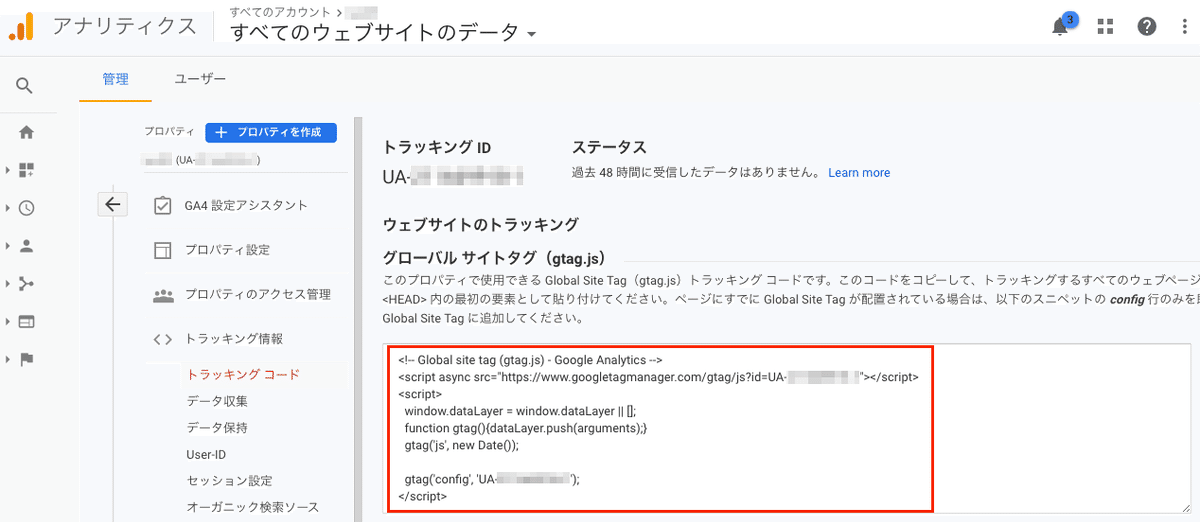Click the プロパティを作成 button
Screen dimensions: 1200x522
point(271,132)
